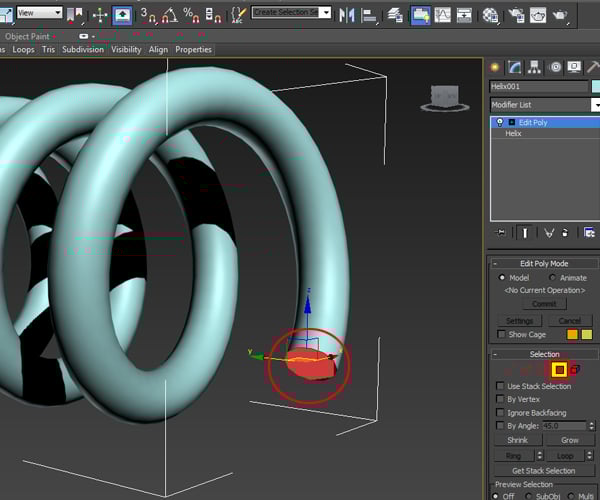Screen dimensions: 600x500
Task: Collapse the Selection rollout
Action: click(544, 354)
